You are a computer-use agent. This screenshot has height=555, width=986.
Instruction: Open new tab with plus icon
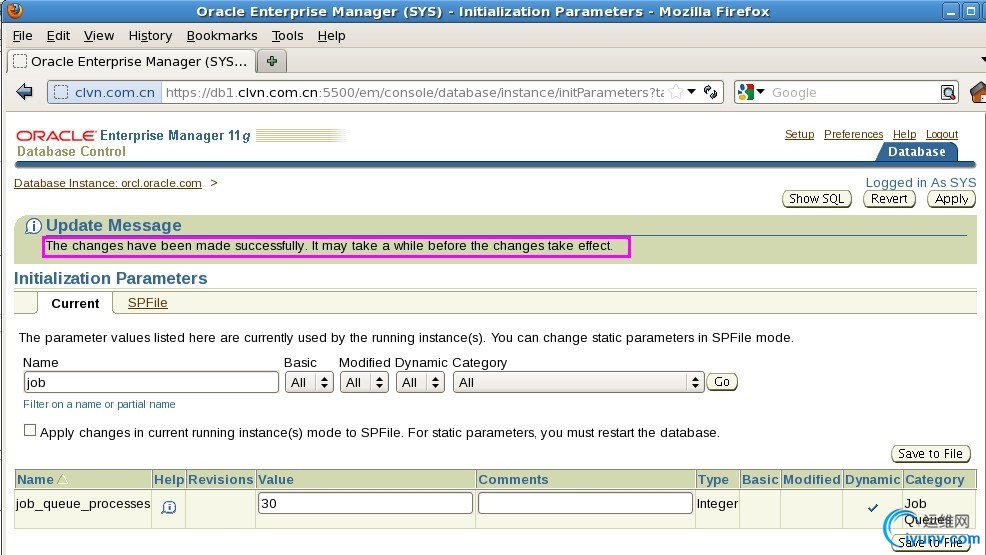[x=272, y=61]
